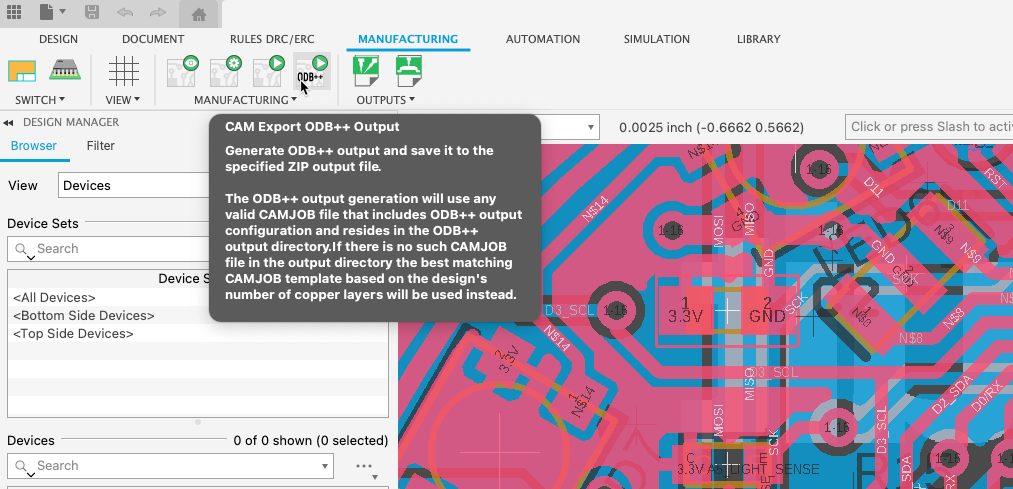
Task: Switch to the Filter tab
Action: pos(101,146)
